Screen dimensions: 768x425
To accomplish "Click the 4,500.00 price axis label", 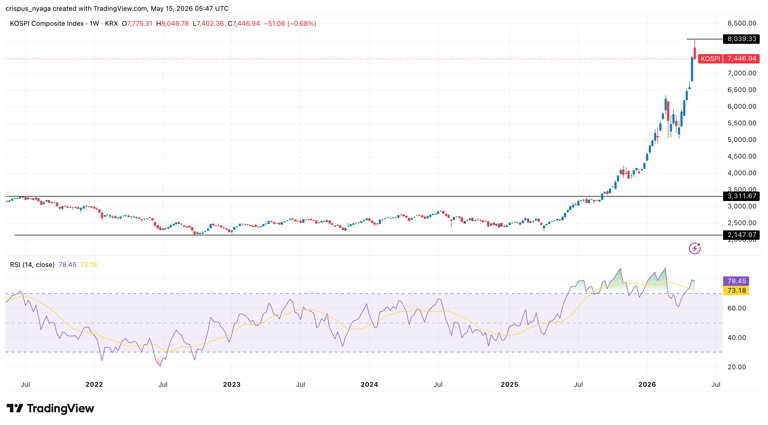I will [742, 156].
